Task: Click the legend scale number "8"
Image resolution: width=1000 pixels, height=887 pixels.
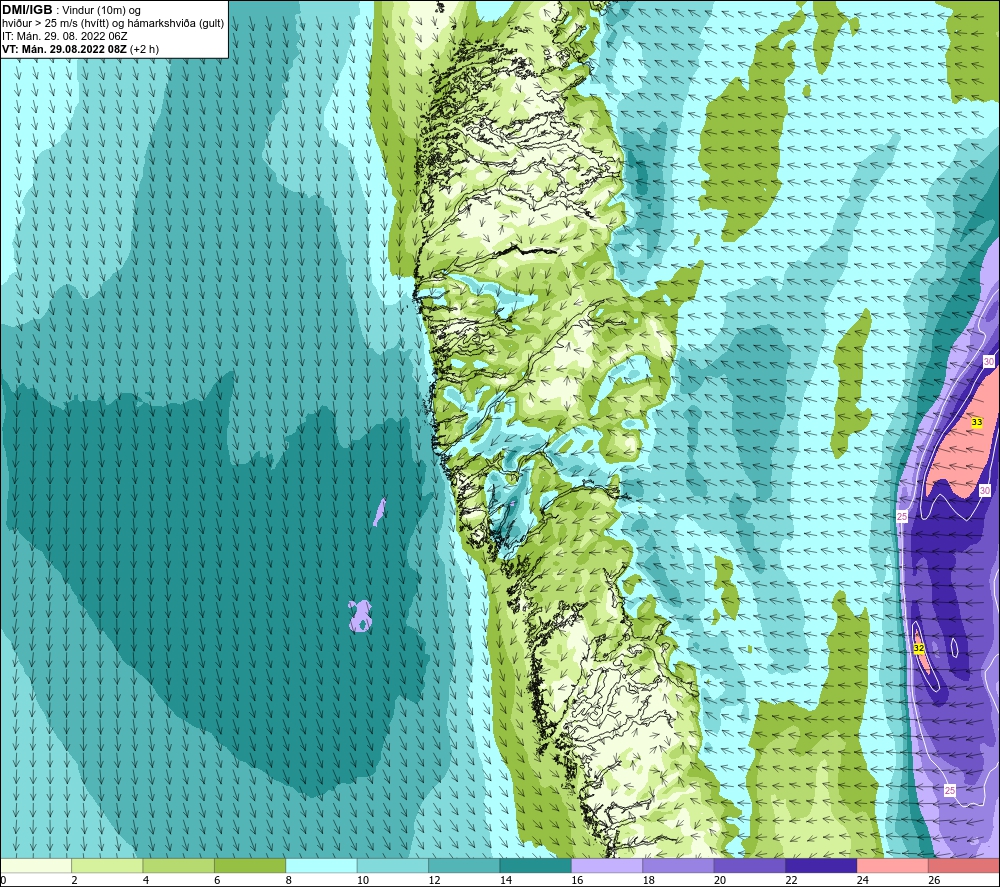Action: click(289, 881)
